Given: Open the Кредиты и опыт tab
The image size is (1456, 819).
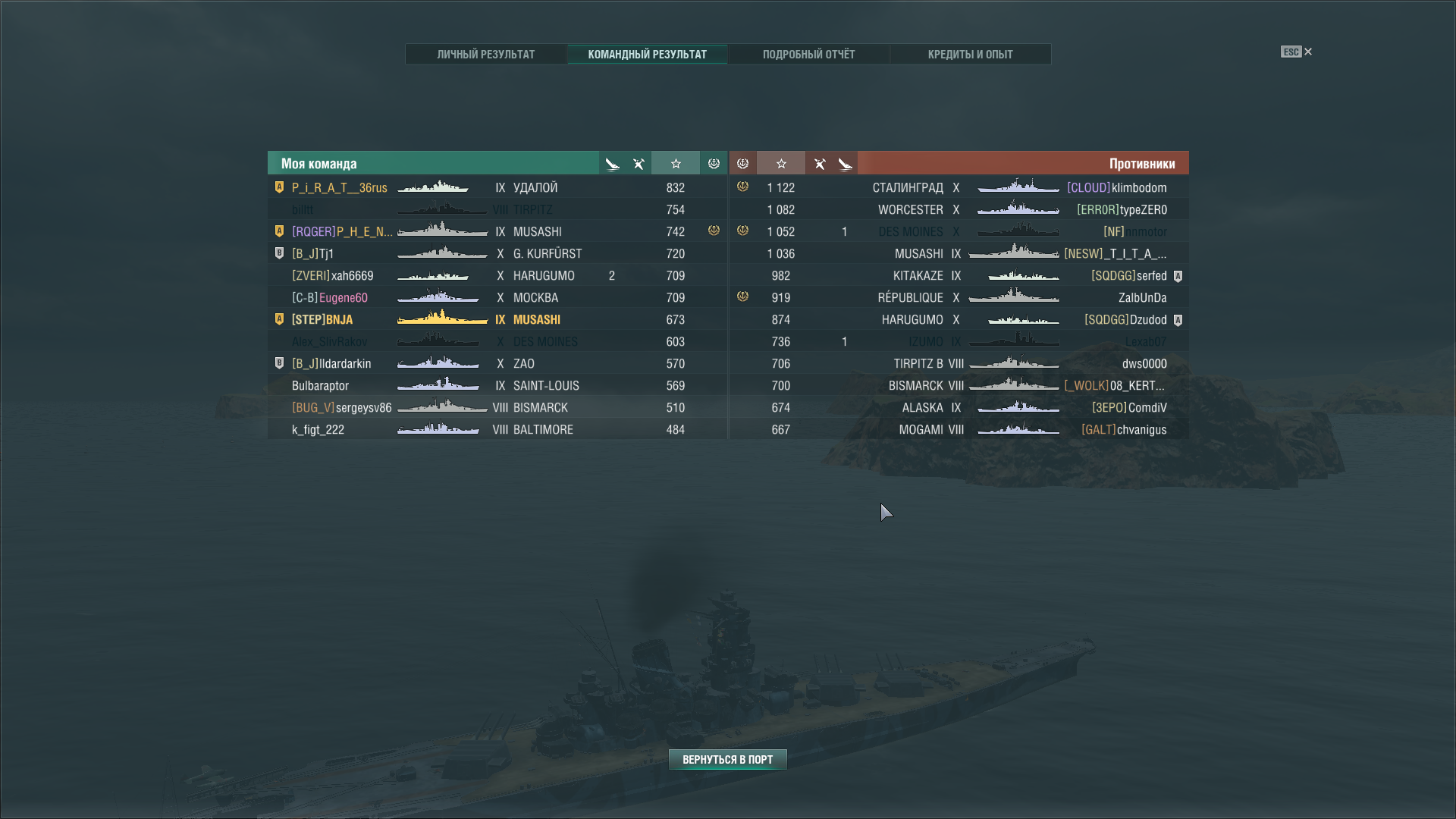Looking at the screenshot, I should point(970,55).
